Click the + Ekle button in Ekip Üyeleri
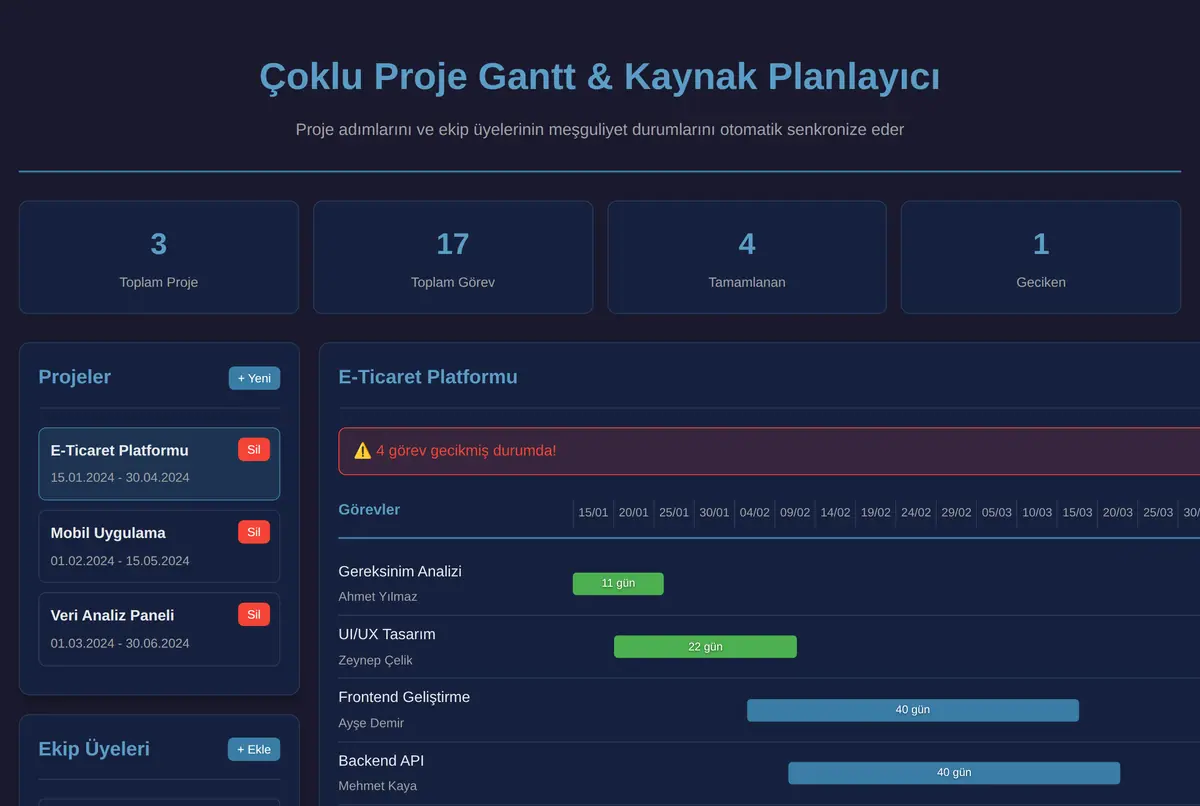This screenshot has height=806, width=1200. click(x=254, y=750)
